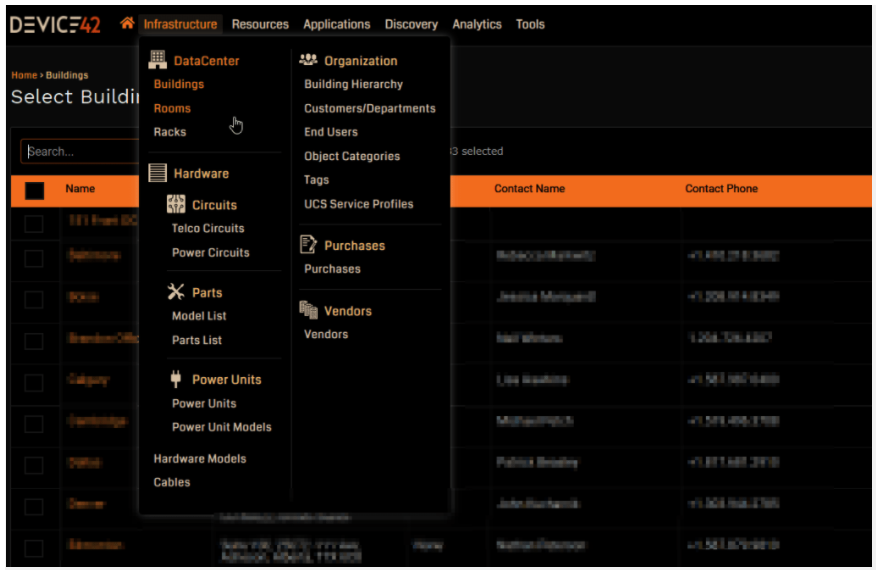Open End Users
This screenshot has width=885, height=579.
click(332, 132)
